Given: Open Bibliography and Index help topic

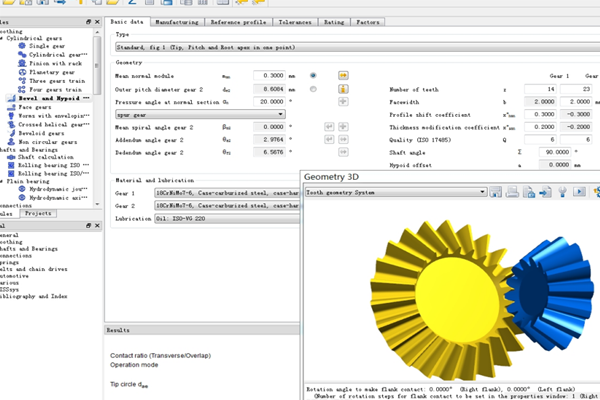Looking at the screenshot, I should click(x=34, y=296).
